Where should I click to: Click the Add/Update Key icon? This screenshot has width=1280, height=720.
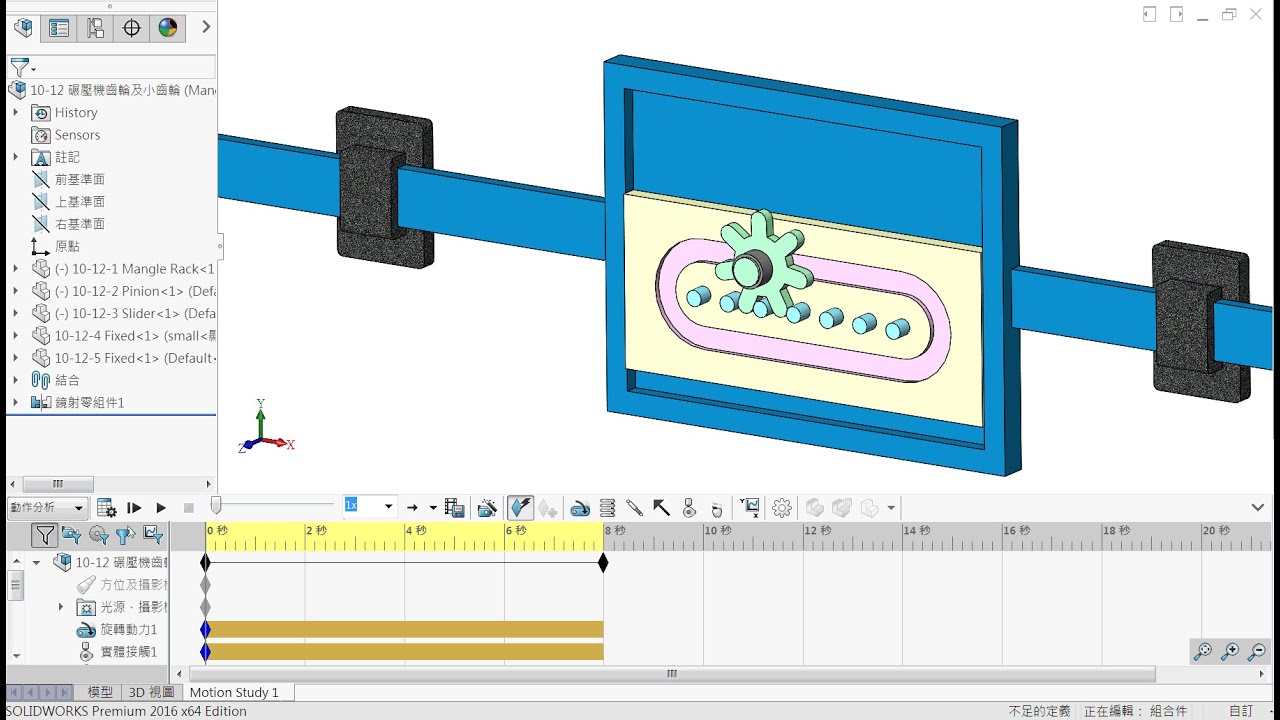(x=547, y=508)
